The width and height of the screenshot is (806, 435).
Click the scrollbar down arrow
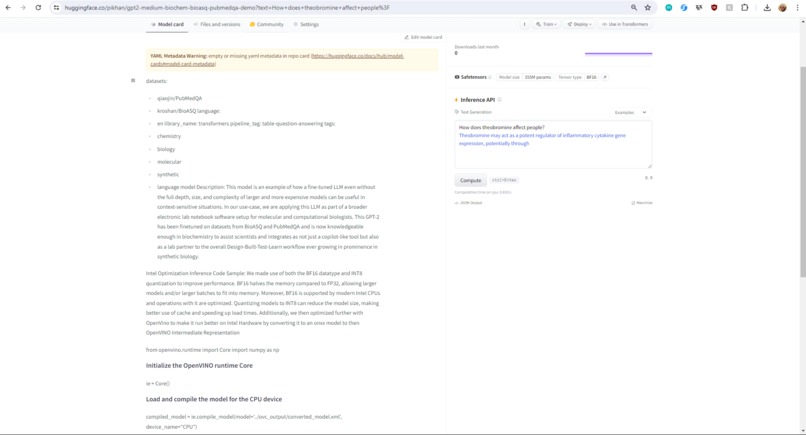pos(802,431)
